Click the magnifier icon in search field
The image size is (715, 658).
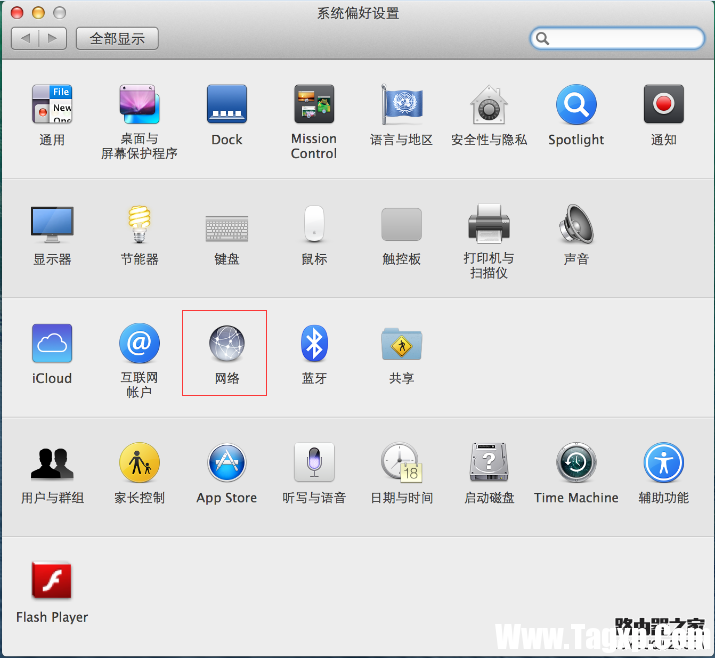pyautogui.click(x=542, y=39)
